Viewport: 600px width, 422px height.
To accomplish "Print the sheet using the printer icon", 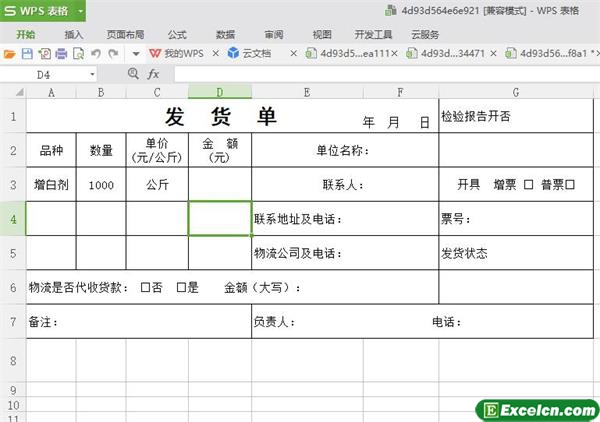I will tap(61, 54).
